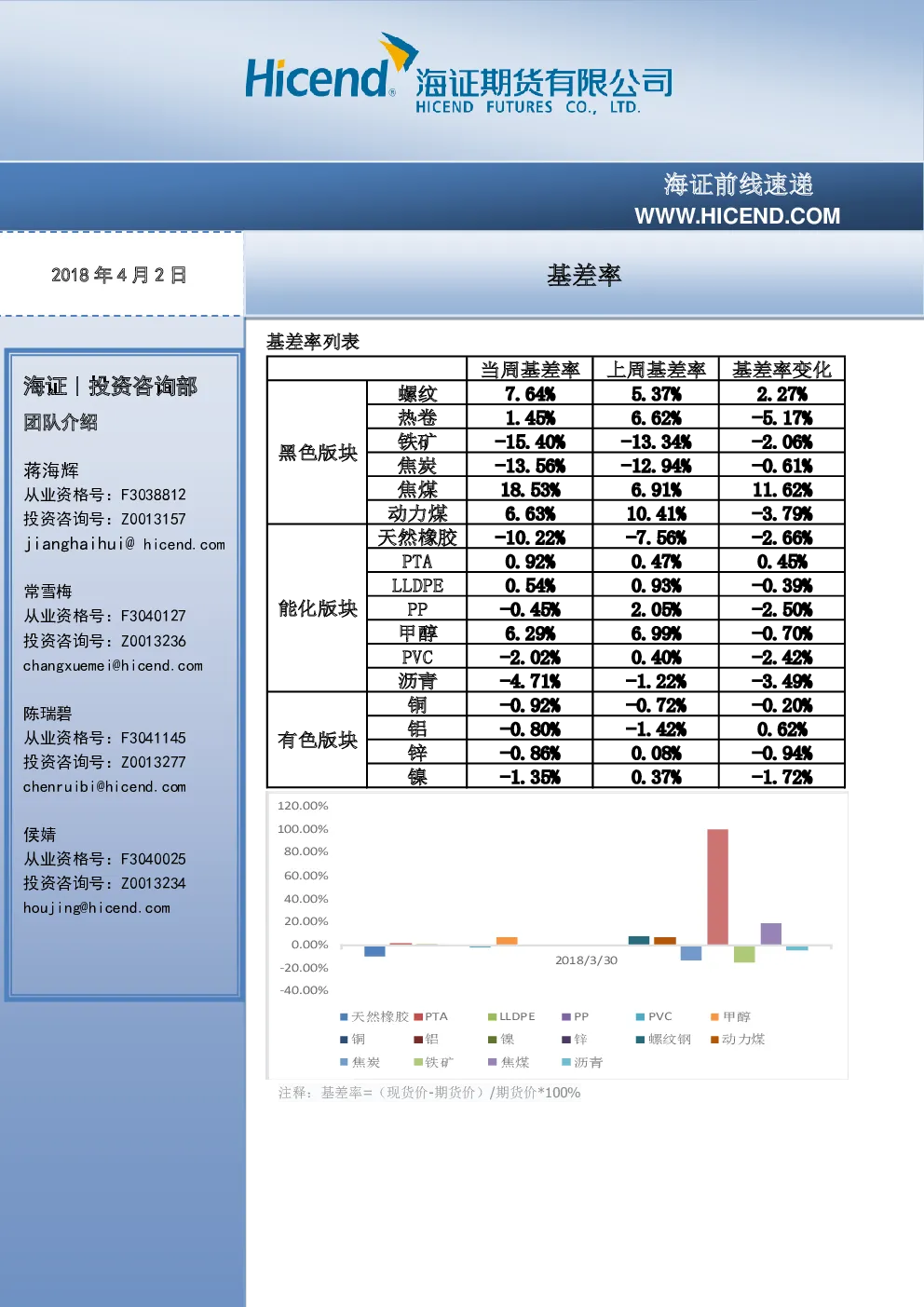Click the 焦炭 row label
The image size is (924, 1307).
coord(417,466)
